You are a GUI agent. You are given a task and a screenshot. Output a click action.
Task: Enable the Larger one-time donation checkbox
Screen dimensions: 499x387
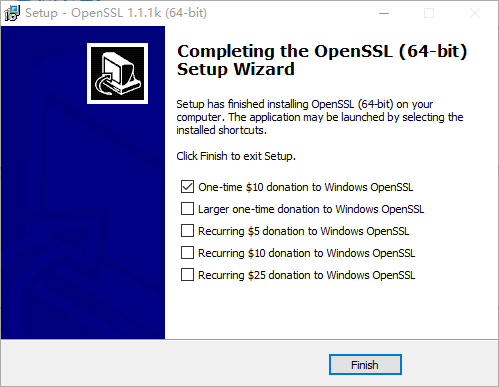(187, 209)
